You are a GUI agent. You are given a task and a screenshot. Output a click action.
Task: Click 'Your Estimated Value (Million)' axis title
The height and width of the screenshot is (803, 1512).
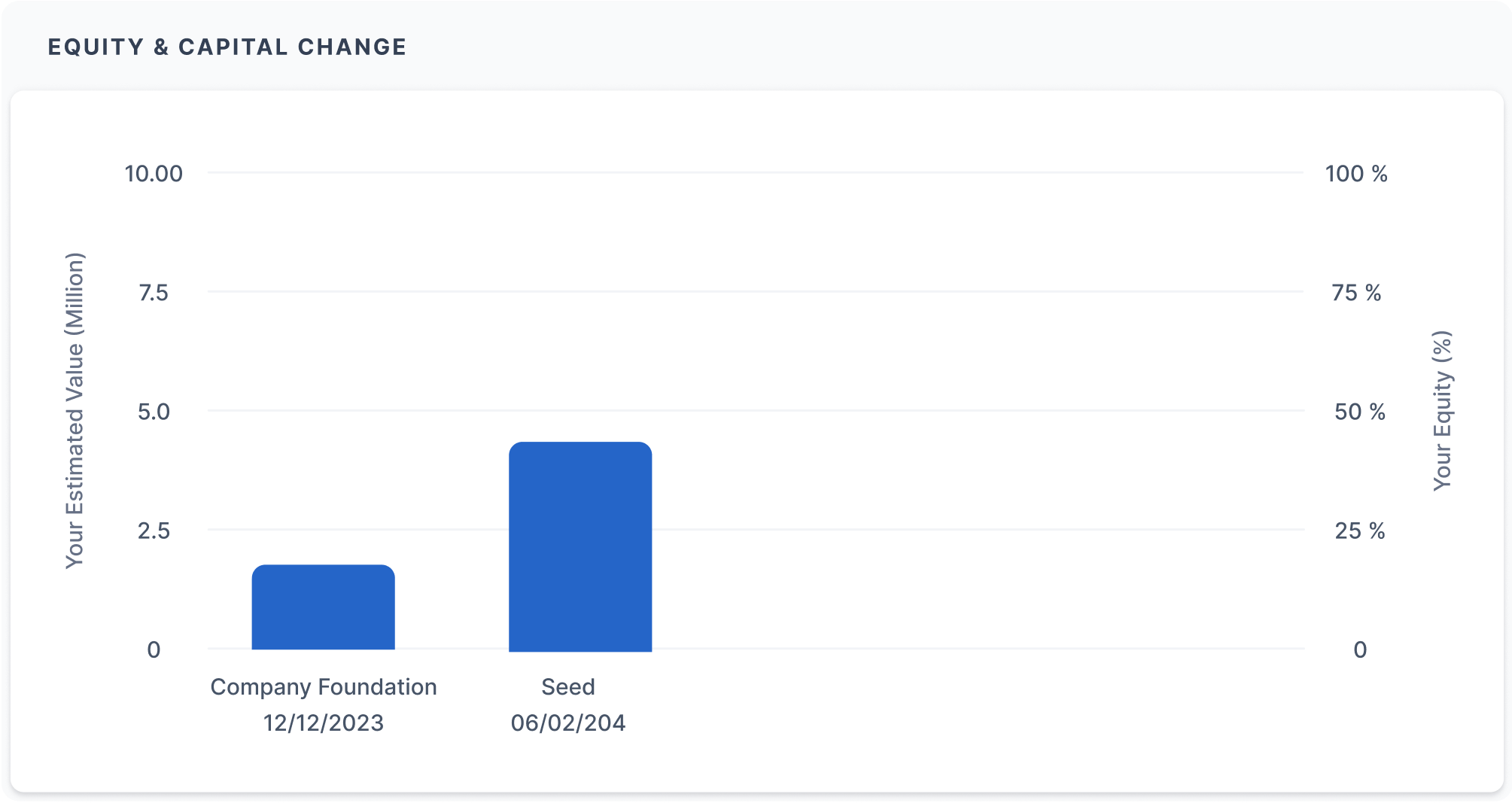(x=75, y=411)
